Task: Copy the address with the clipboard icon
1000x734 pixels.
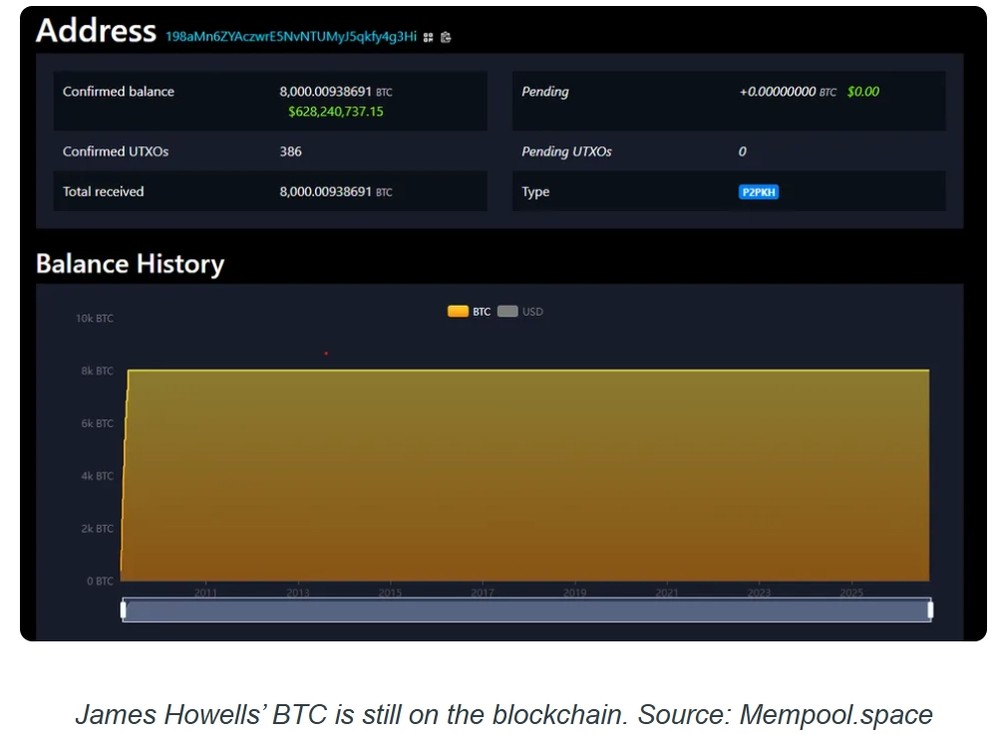Action: (x=446, y=38)
